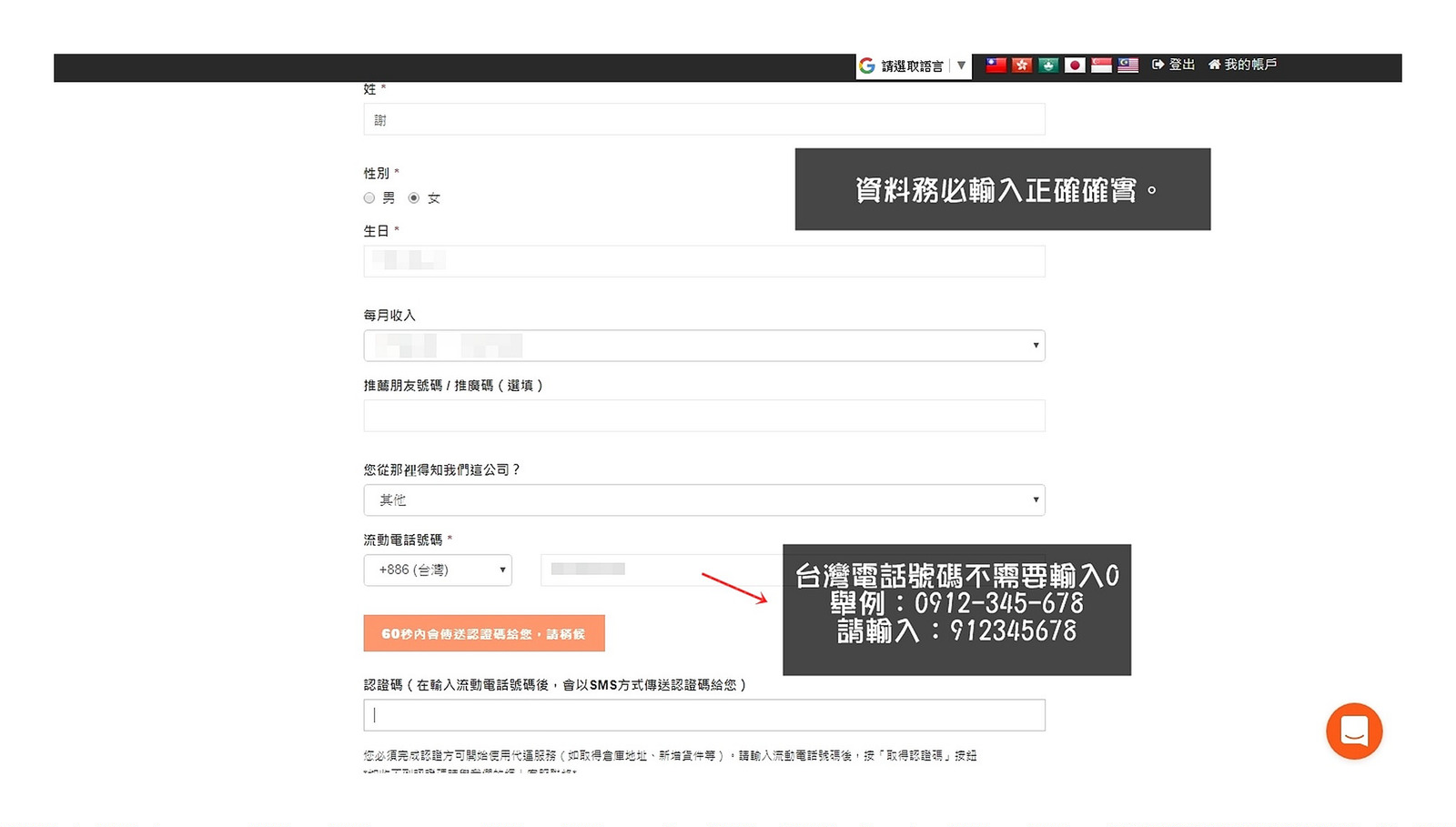The image size is (1456, 827).
Task: Click the Singapore flag icon
Action: tap(1101, 65)
